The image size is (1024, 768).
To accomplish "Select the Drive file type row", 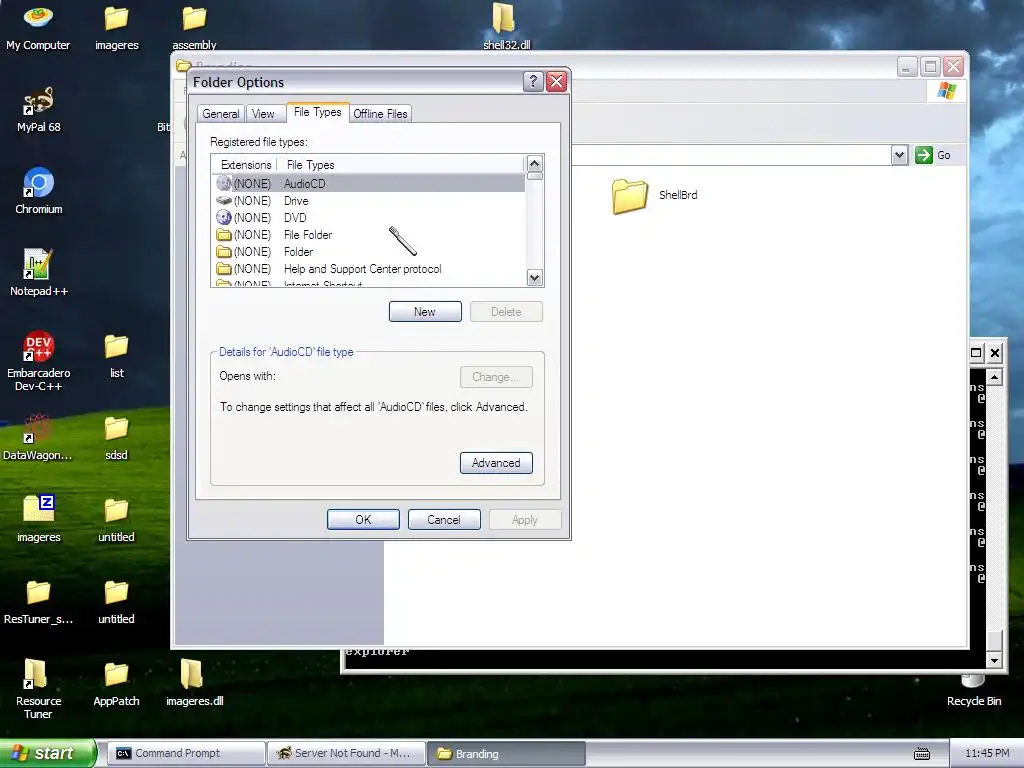I will tap(369, 200).
